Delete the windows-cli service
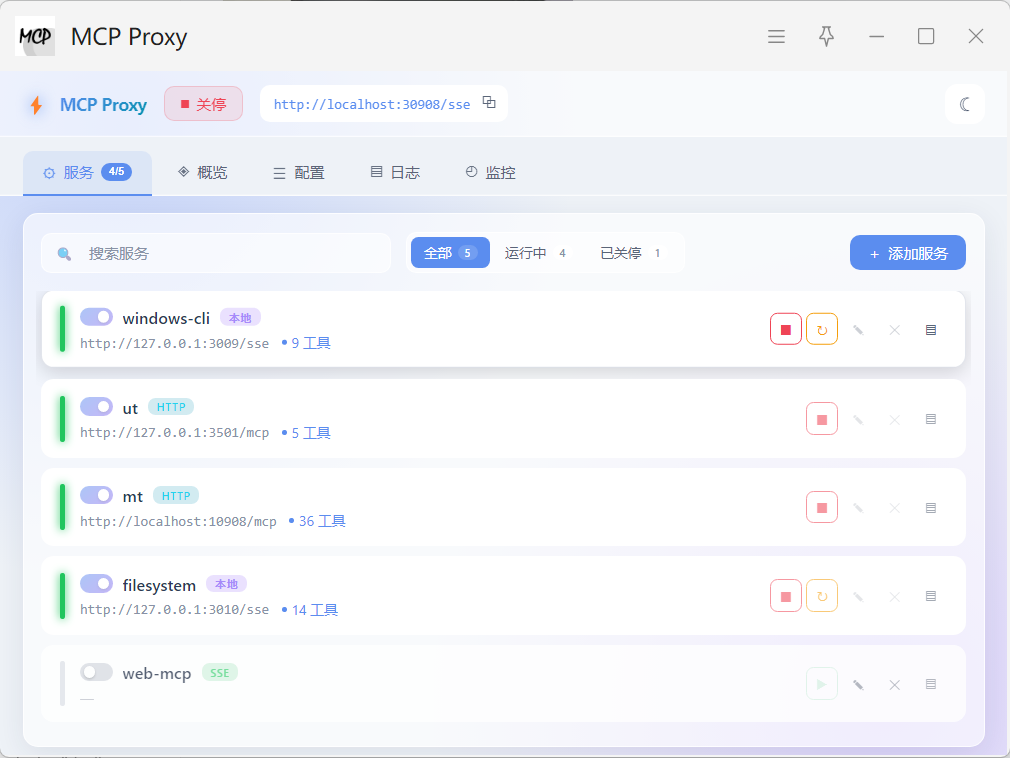 coord(894,330)
